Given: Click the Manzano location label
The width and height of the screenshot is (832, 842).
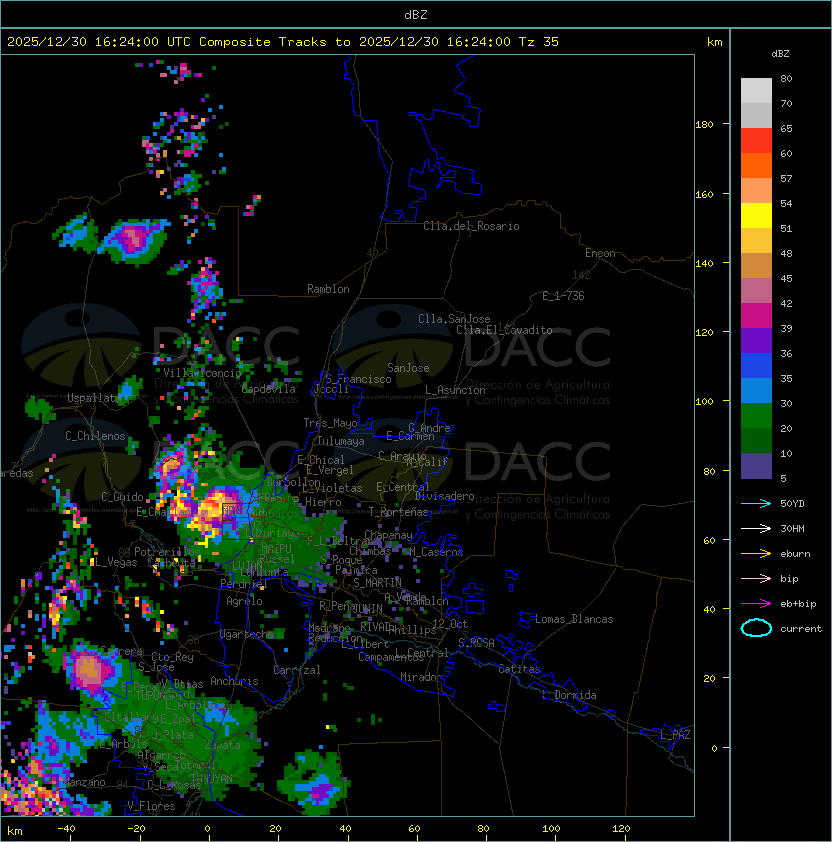Looking at the screenshot, I should pos(84,782).
